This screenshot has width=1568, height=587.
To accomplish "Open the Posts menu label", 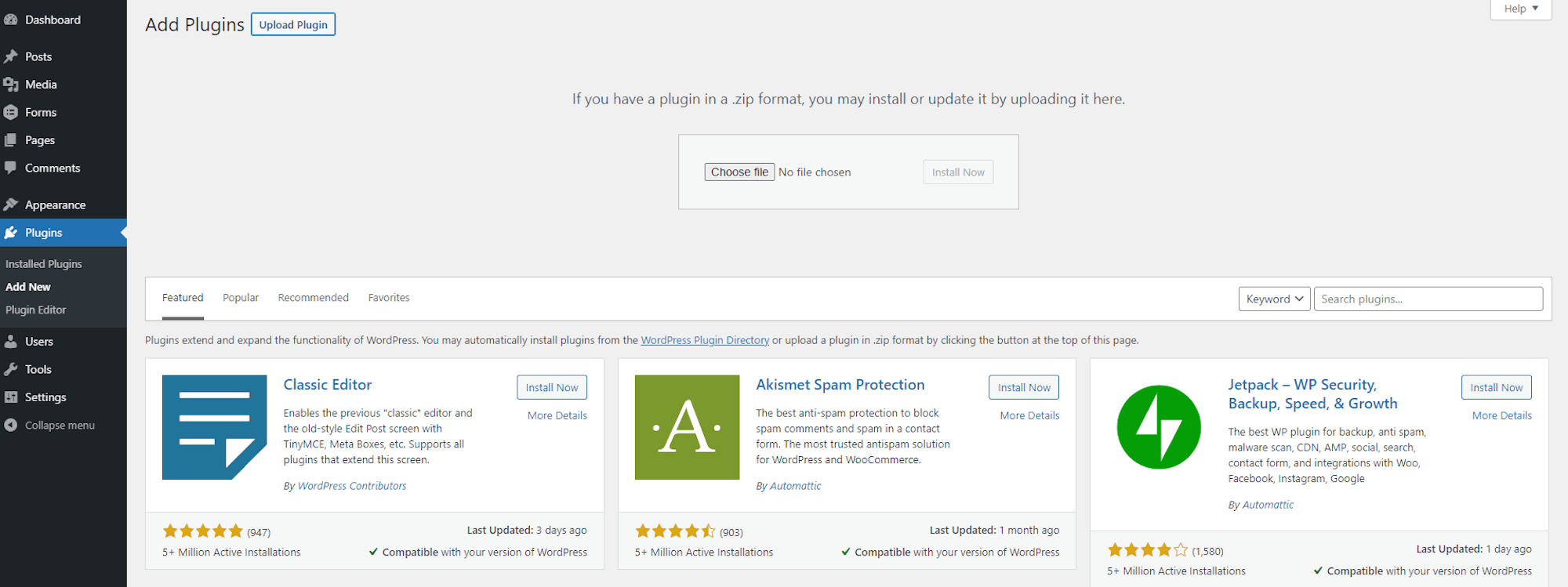I will tap(38, 56).
